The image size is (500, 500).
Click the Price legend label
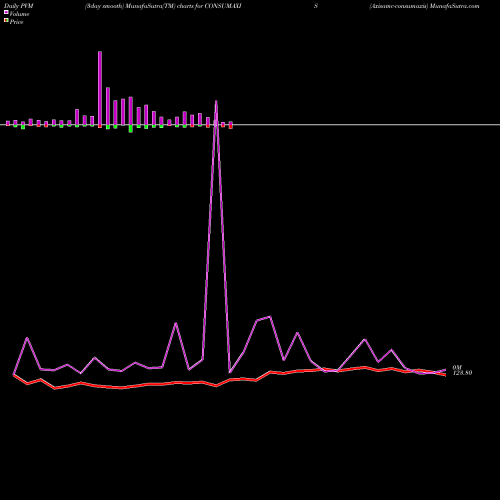click(x=16, y=22)
